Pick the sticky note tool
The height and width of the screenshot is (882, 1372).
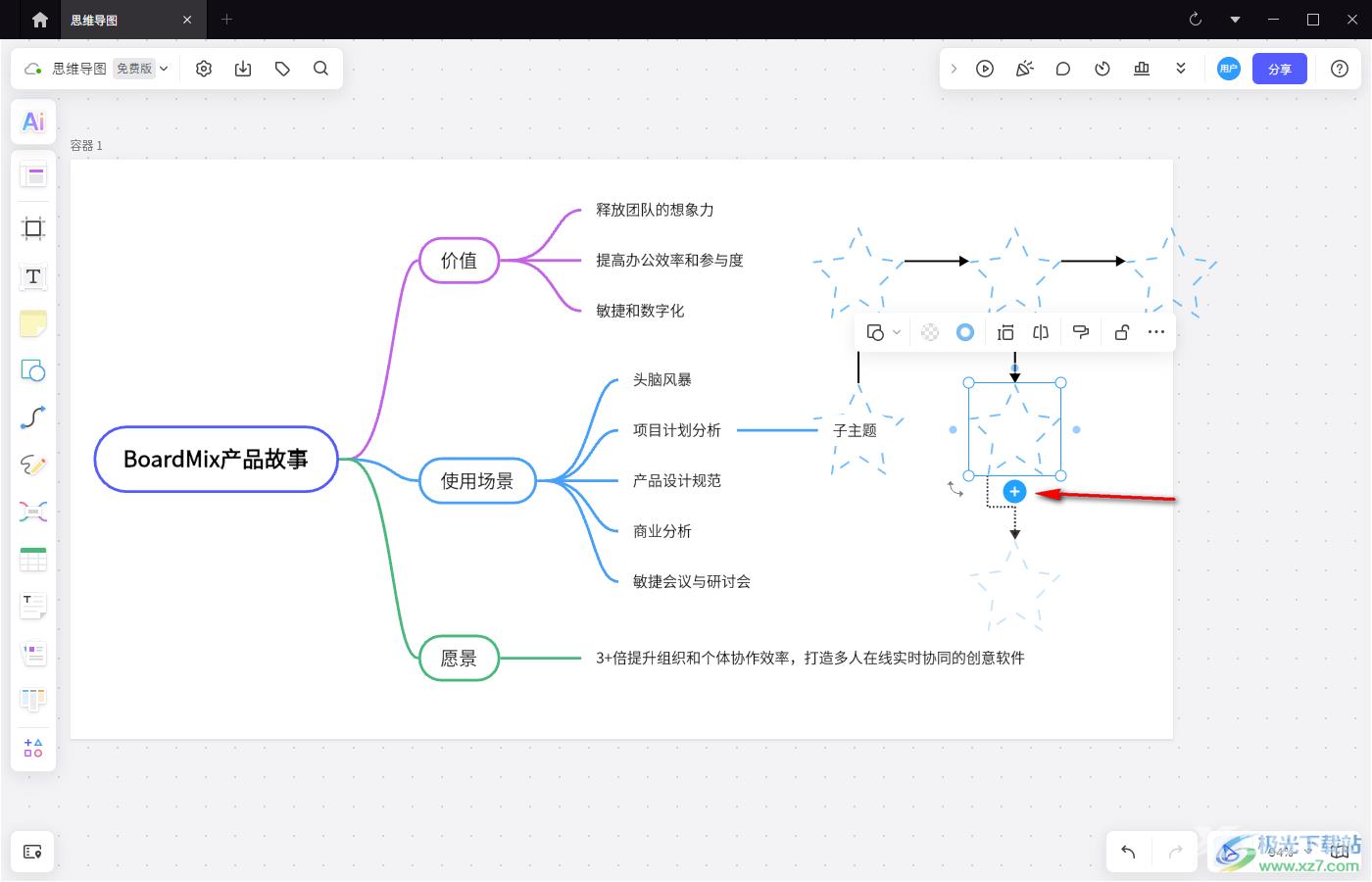pos(33,323)
